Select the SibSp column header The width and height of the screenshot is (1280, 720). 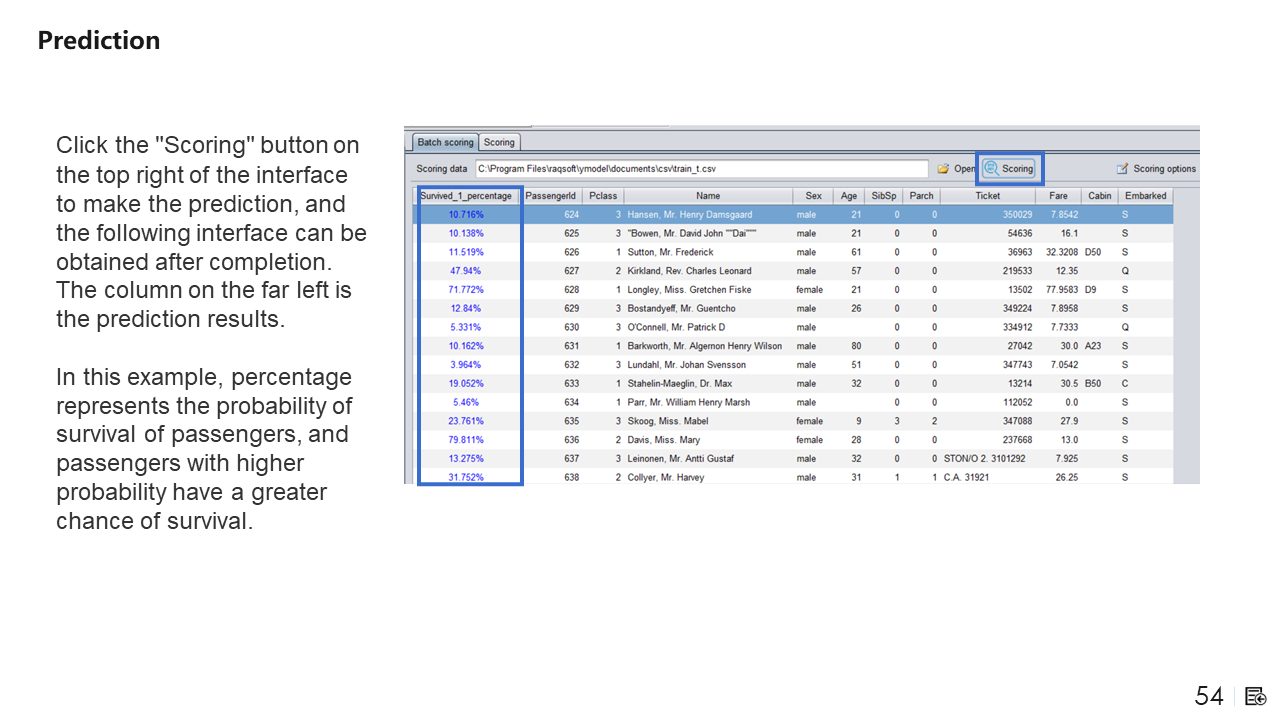point(884,196)
